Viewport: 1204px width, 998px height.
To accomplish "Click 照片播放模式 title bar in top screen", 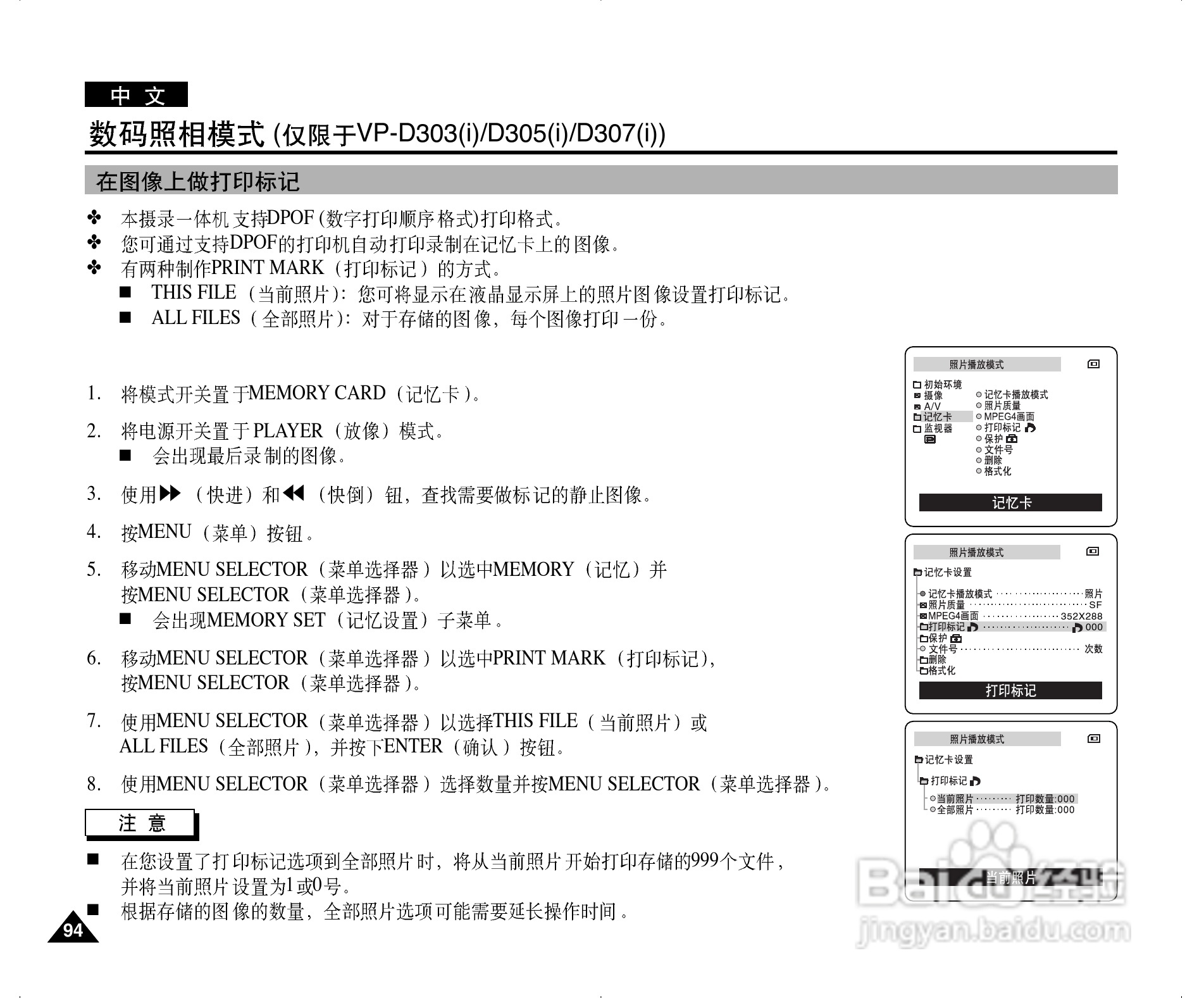I will [x=987, y=365].
